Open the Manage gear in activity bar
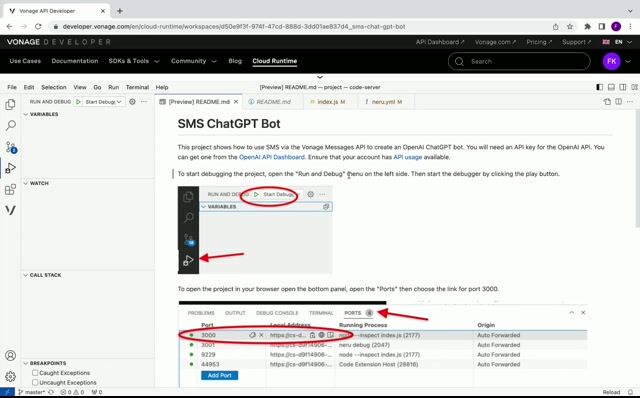The height and width of the screenshot is (398, 640). [11, 376]
